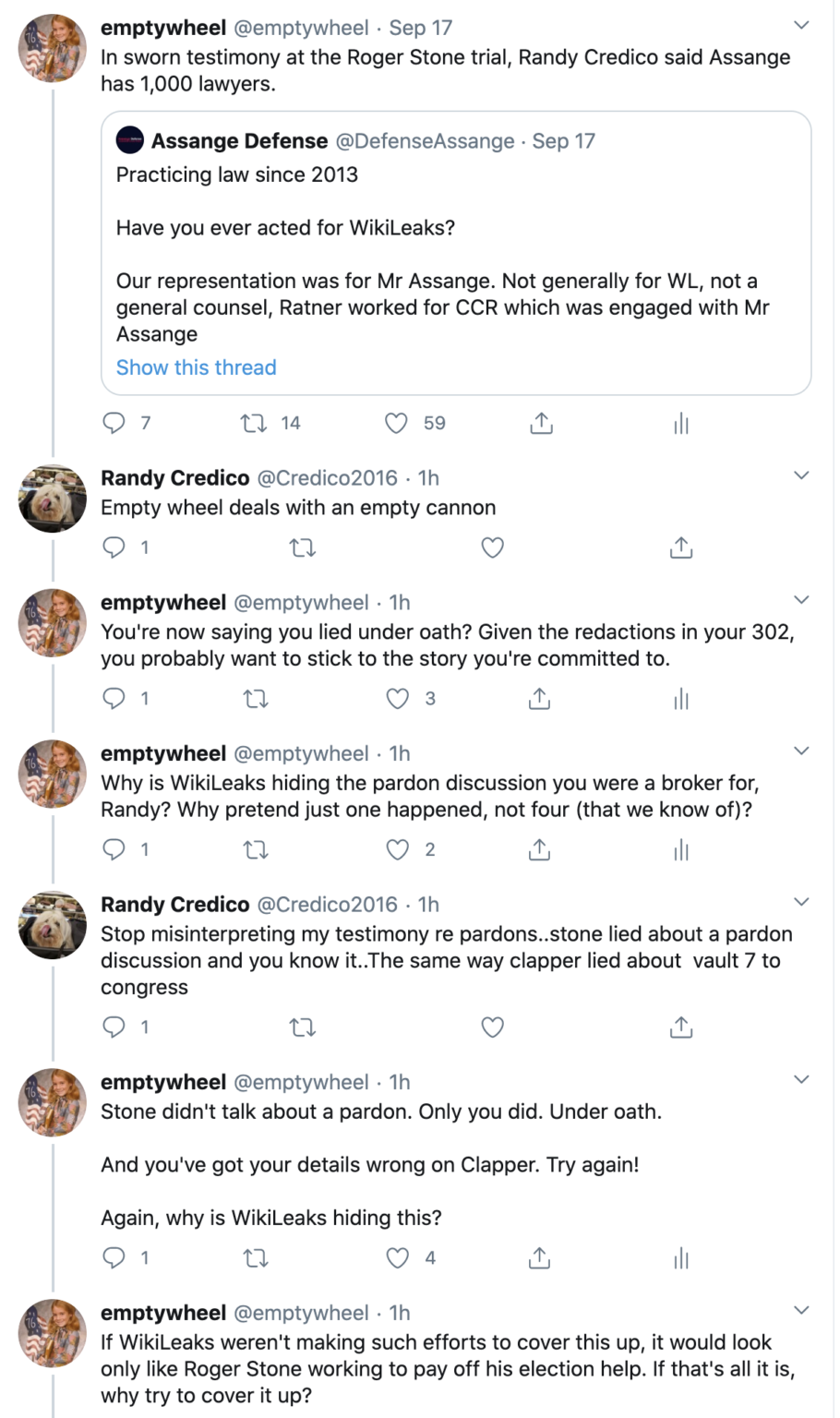Share the 1,000 lawyers tweet
The image size is (840, 1418).
click(542, 424)
